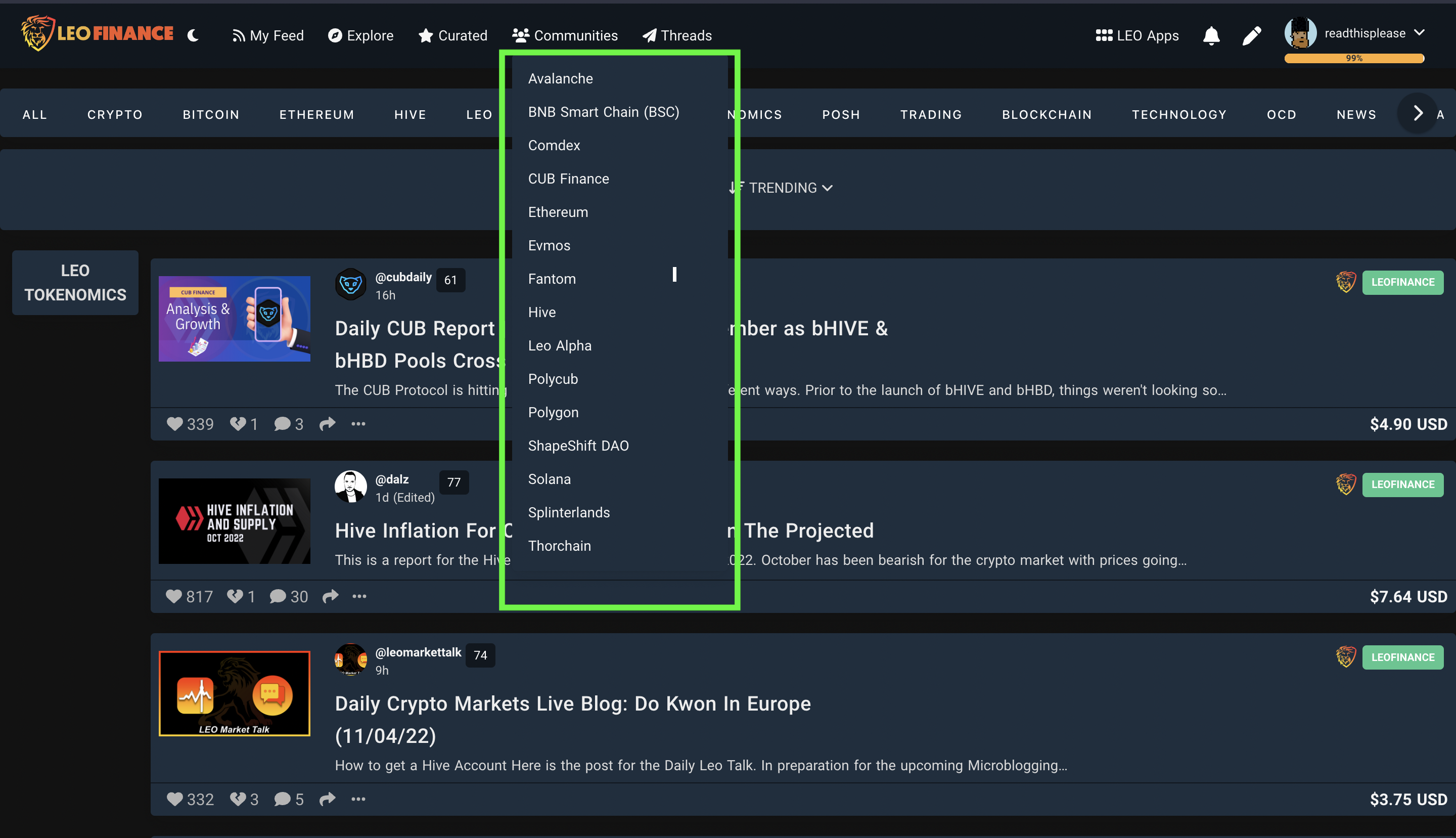Image resolution: width=1456 pixels, height=838 pixels.
Task: Share the Hive Inflation post
Action: tap(330, 596)
